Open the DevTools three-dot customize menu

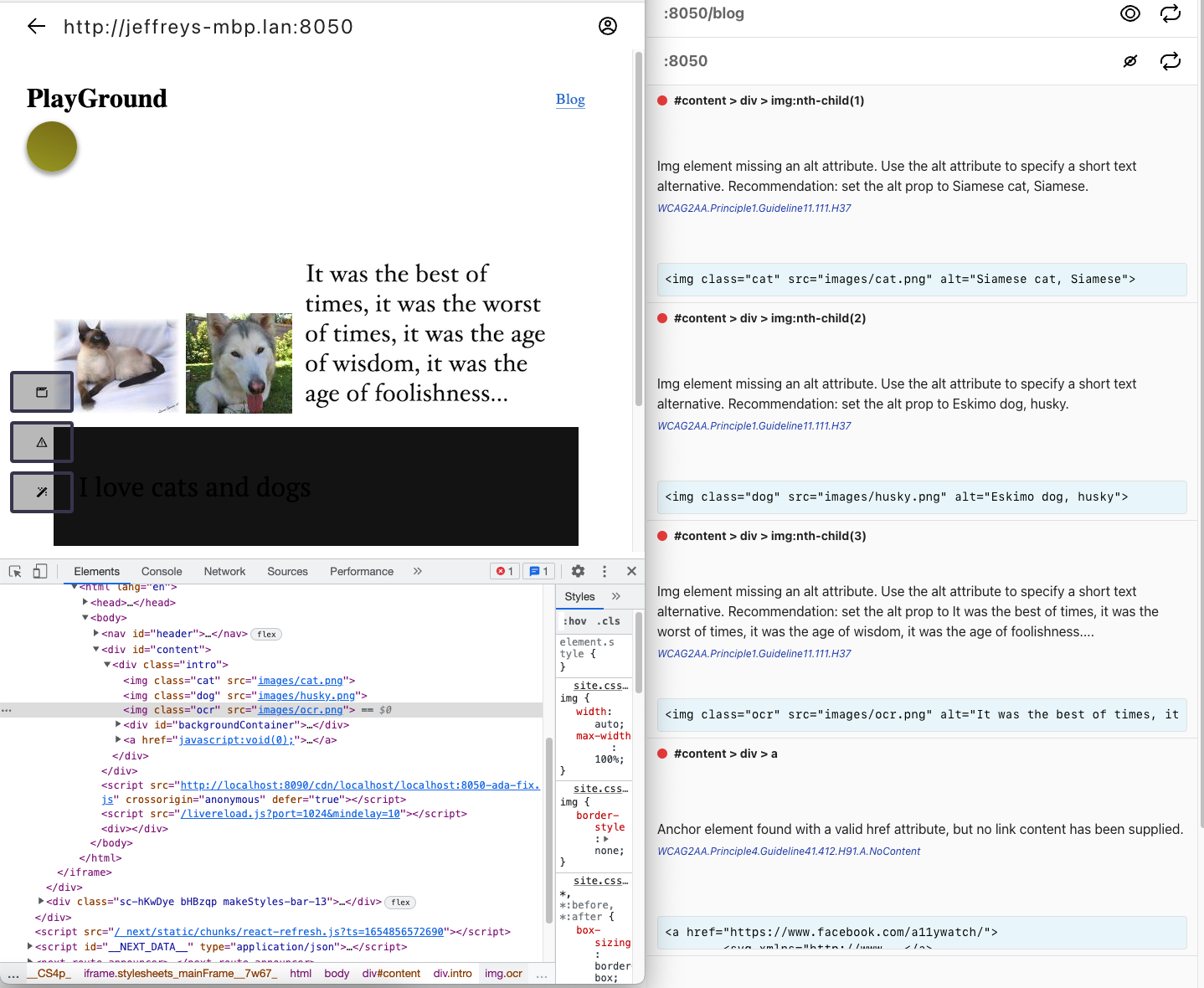point(605,571)
